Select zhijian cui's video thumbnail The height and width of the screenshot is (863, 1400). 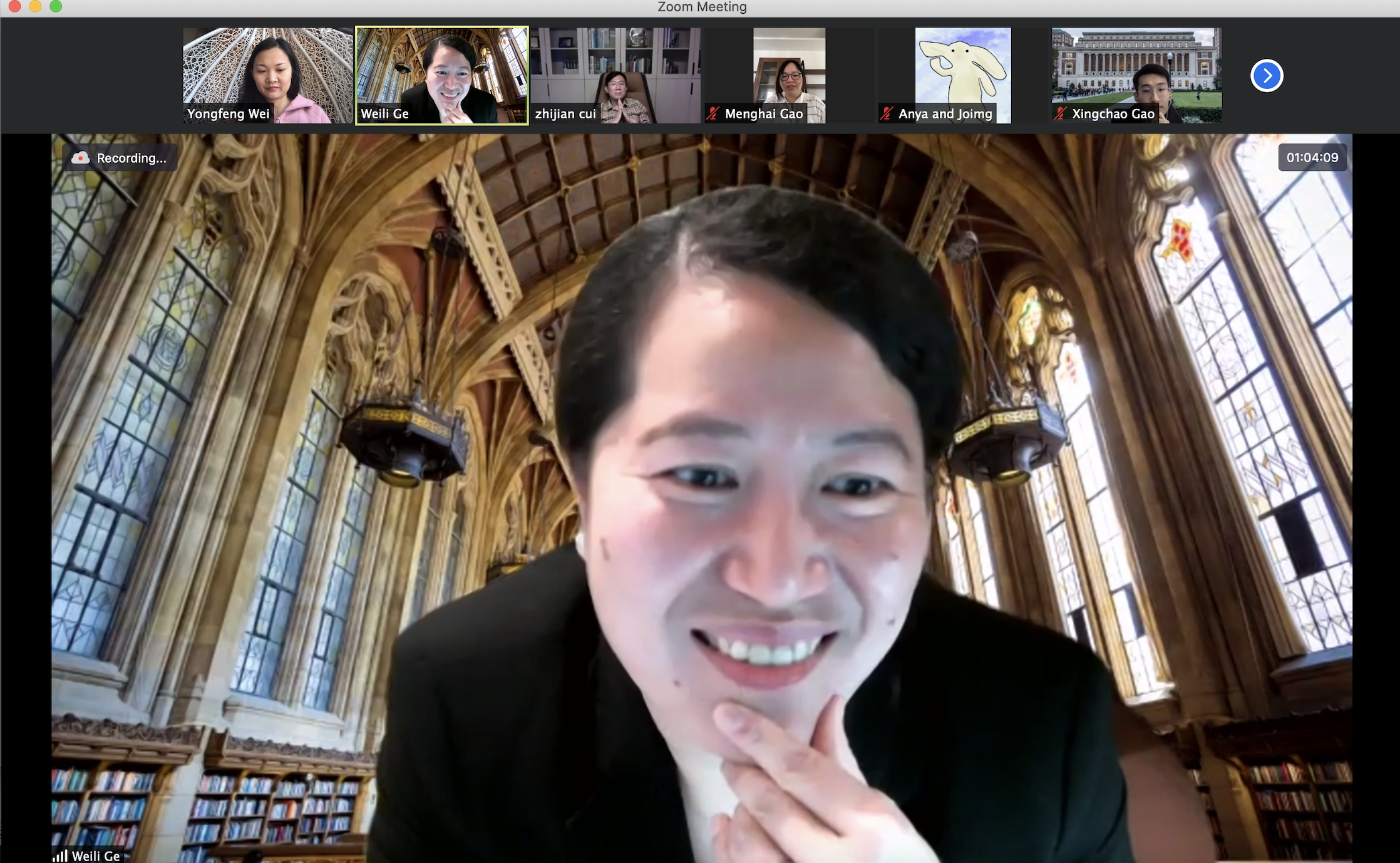pyautogui.click(x=615, y=75)
